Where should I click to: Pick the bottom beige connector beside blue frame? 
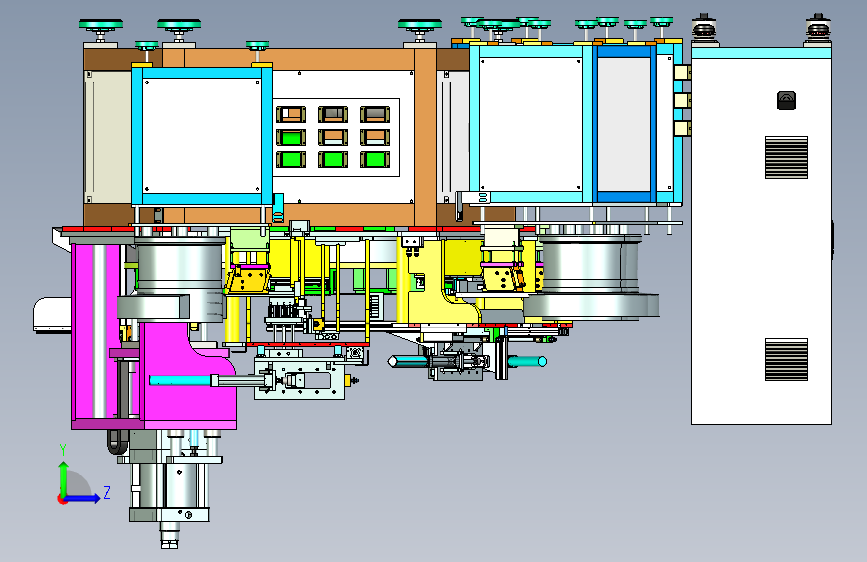coord(682,129)
